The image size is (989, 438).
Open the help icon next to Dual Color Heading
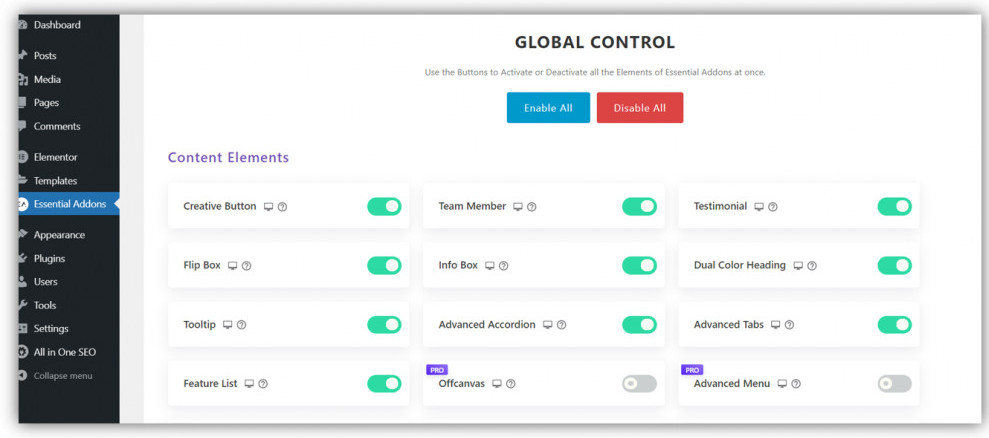(x=812, y=266)
